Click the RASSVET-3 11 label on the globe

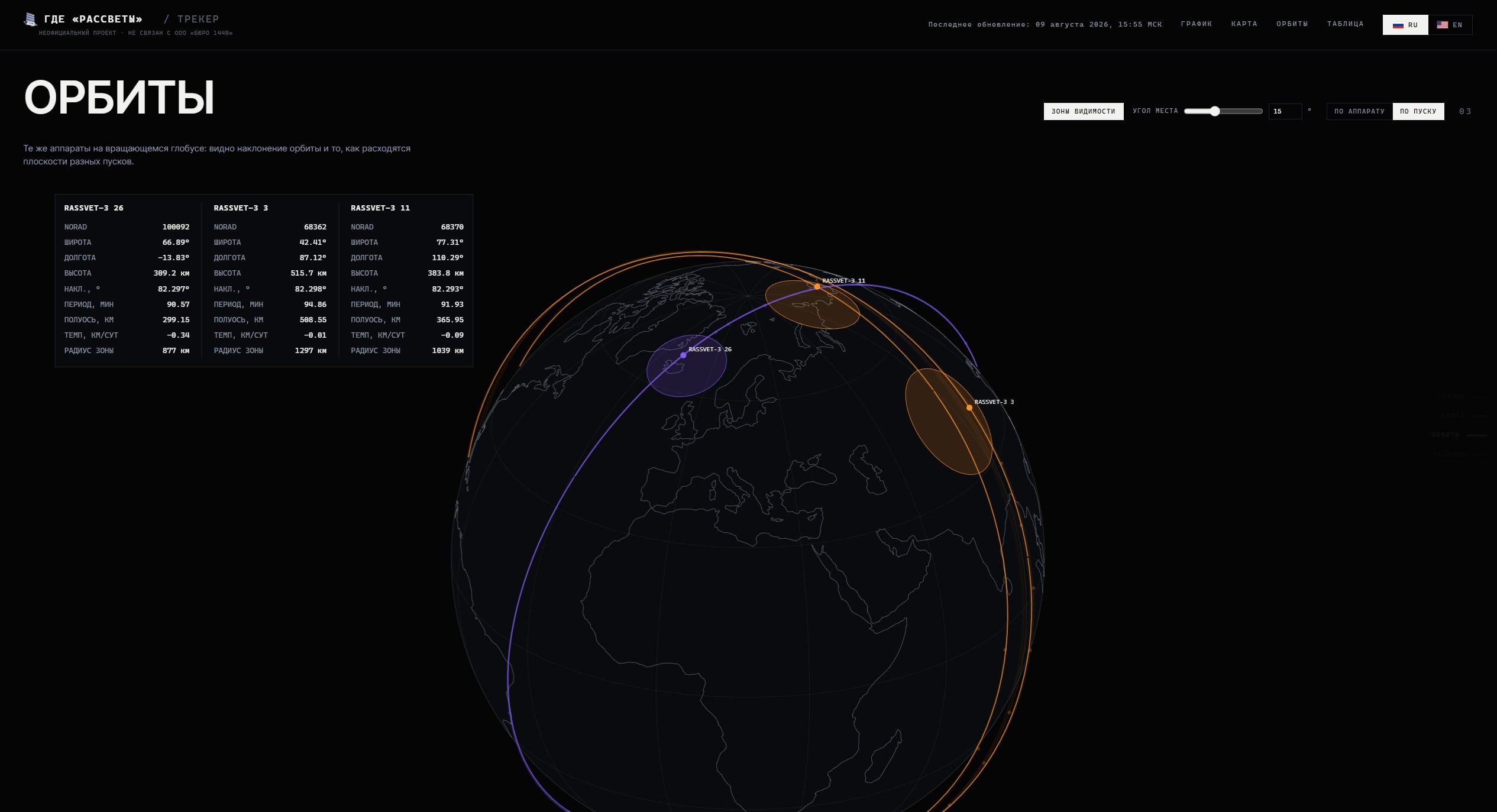(844, 281)
